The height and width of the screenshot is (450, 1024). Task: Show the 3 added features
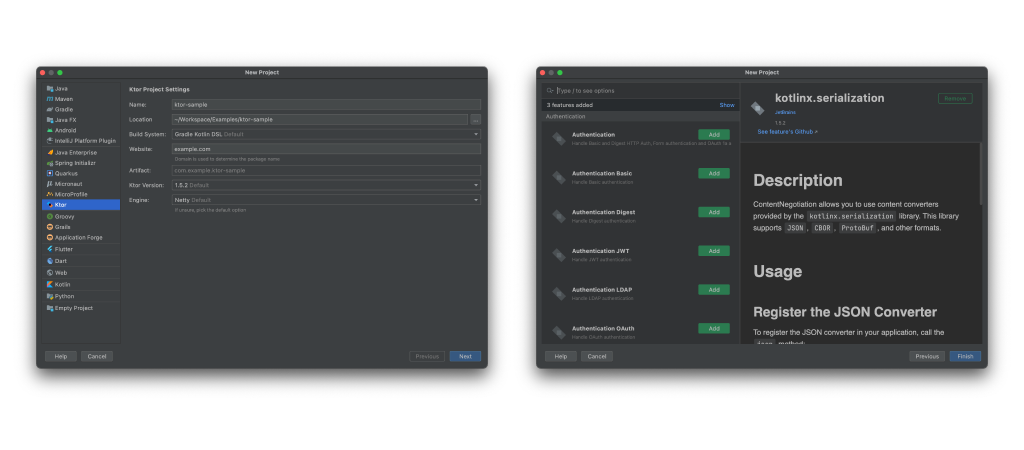point(727,105)
